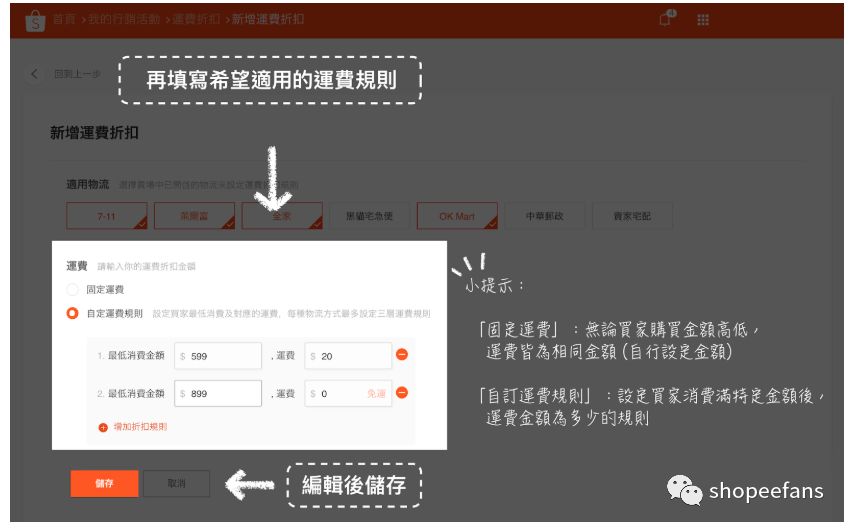
Task: Click the orange 儲存 button
Action: (104, 483)
